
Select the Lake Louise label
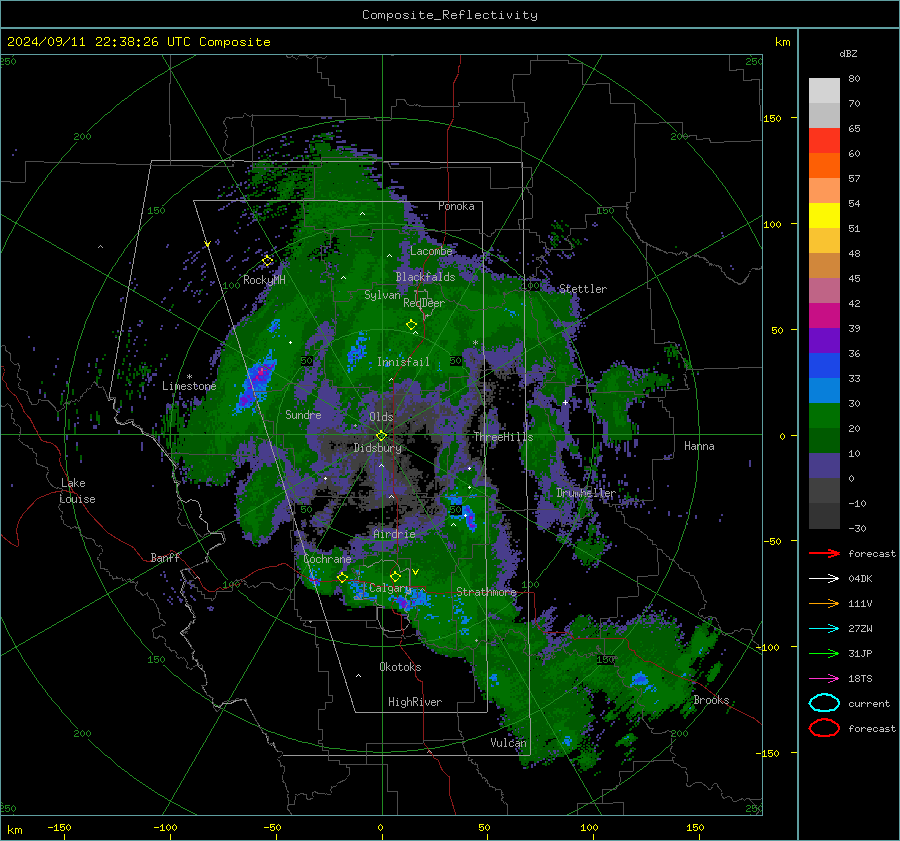77,491
